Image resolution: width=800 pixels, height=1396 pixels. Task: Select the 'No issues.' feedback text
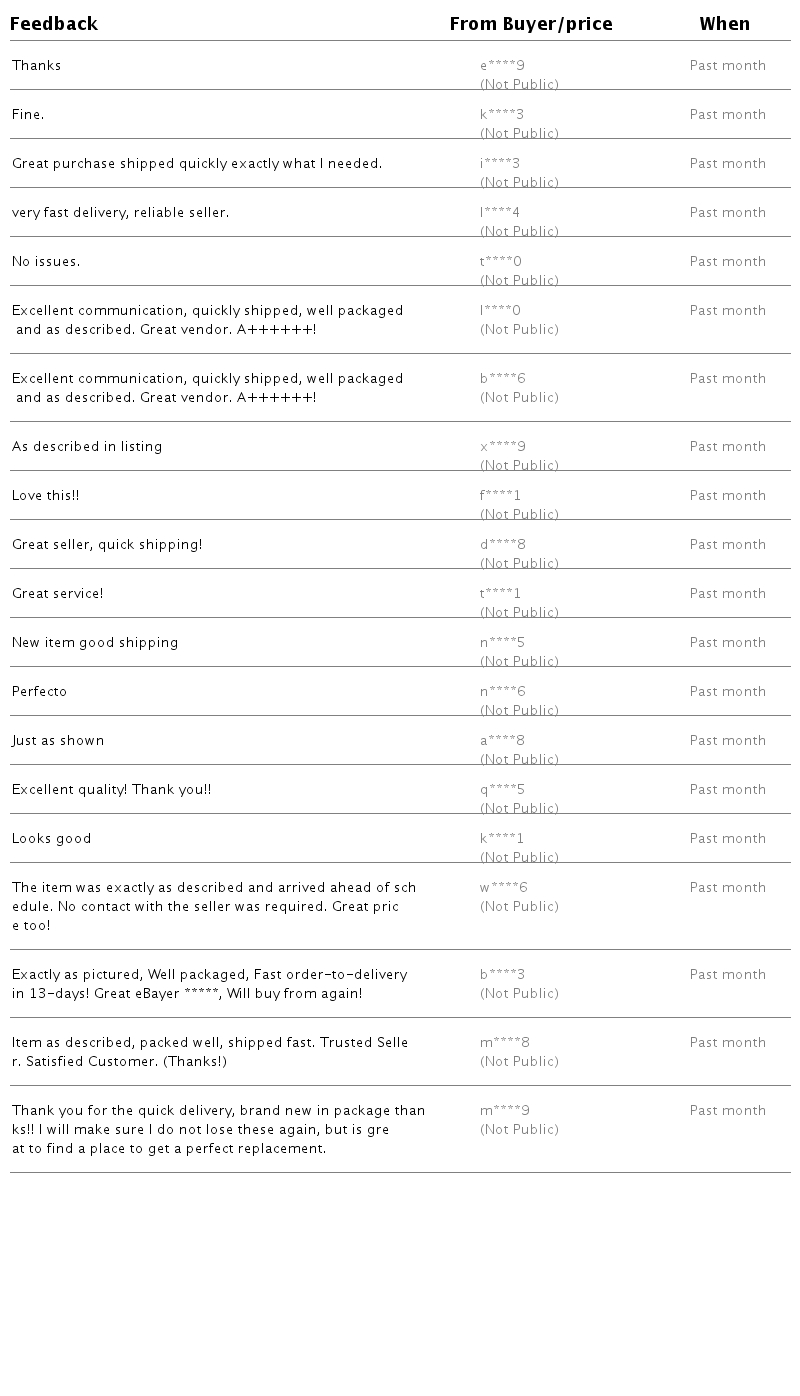point(46,262)
